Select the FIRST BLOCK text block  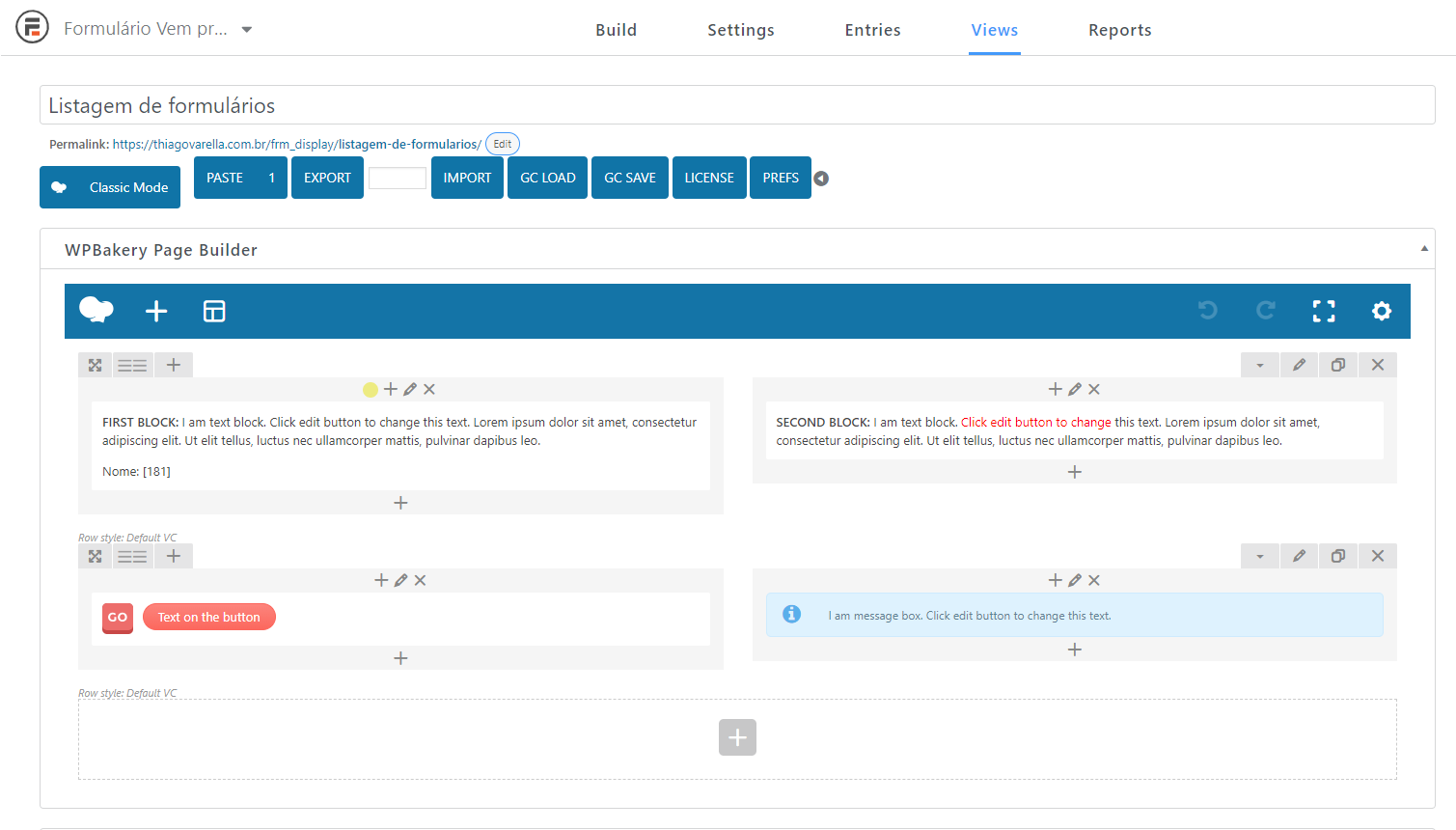point(400,446)
